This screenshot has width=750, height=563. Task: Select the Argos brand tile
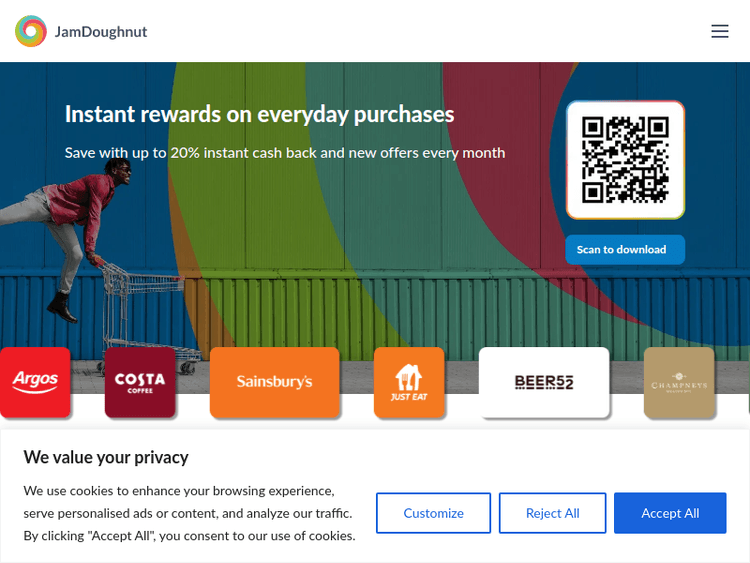point(35,381)
